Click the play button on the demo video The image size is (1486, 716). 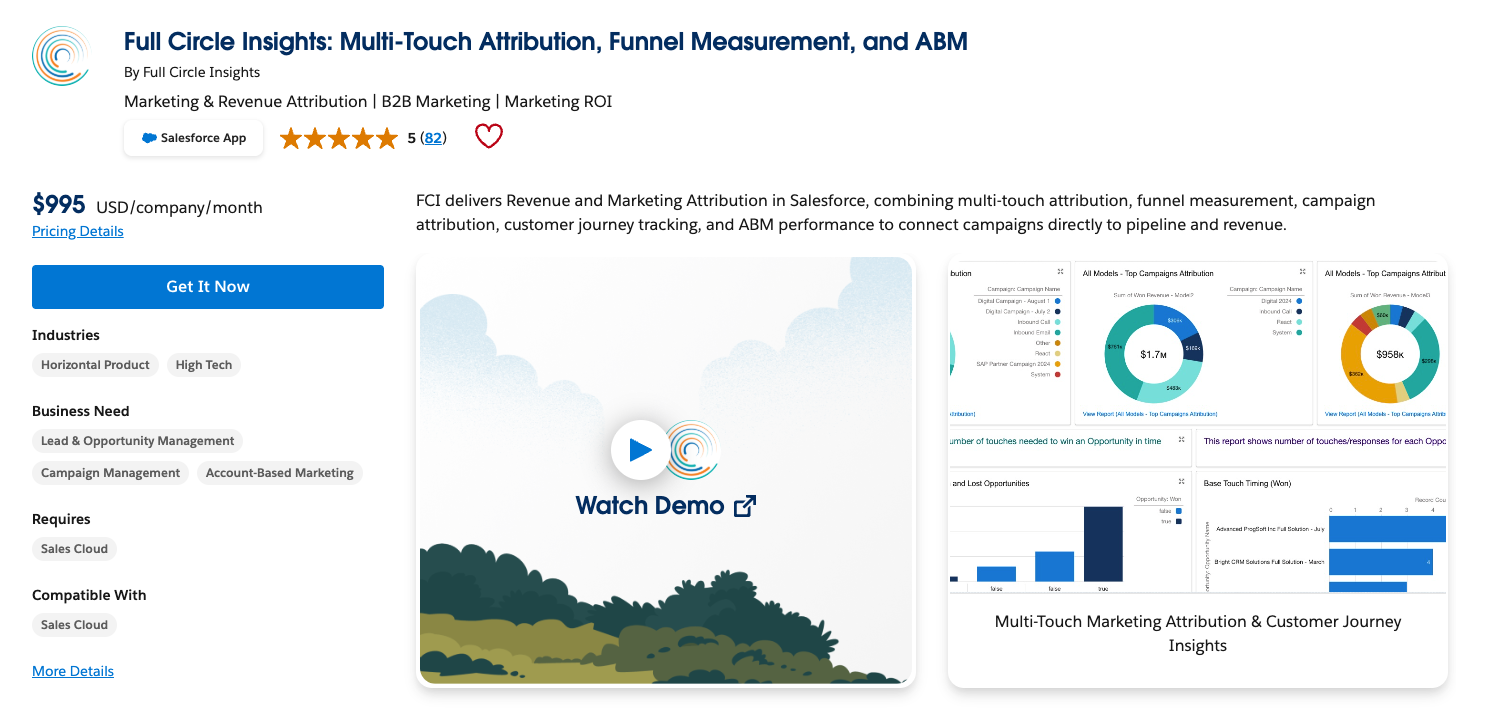tap(640, 450)
